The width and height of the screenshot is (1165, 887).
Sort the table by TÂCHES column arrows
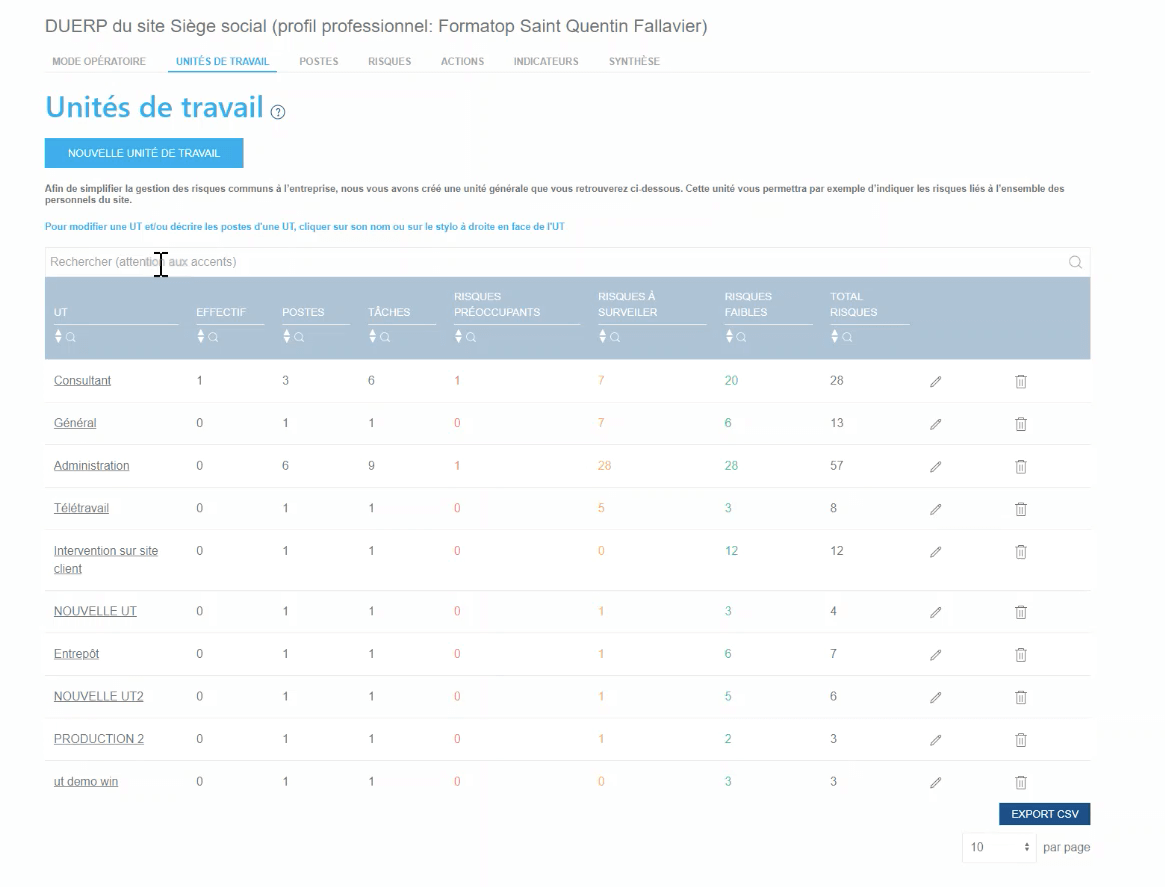(x=373, y=337)
